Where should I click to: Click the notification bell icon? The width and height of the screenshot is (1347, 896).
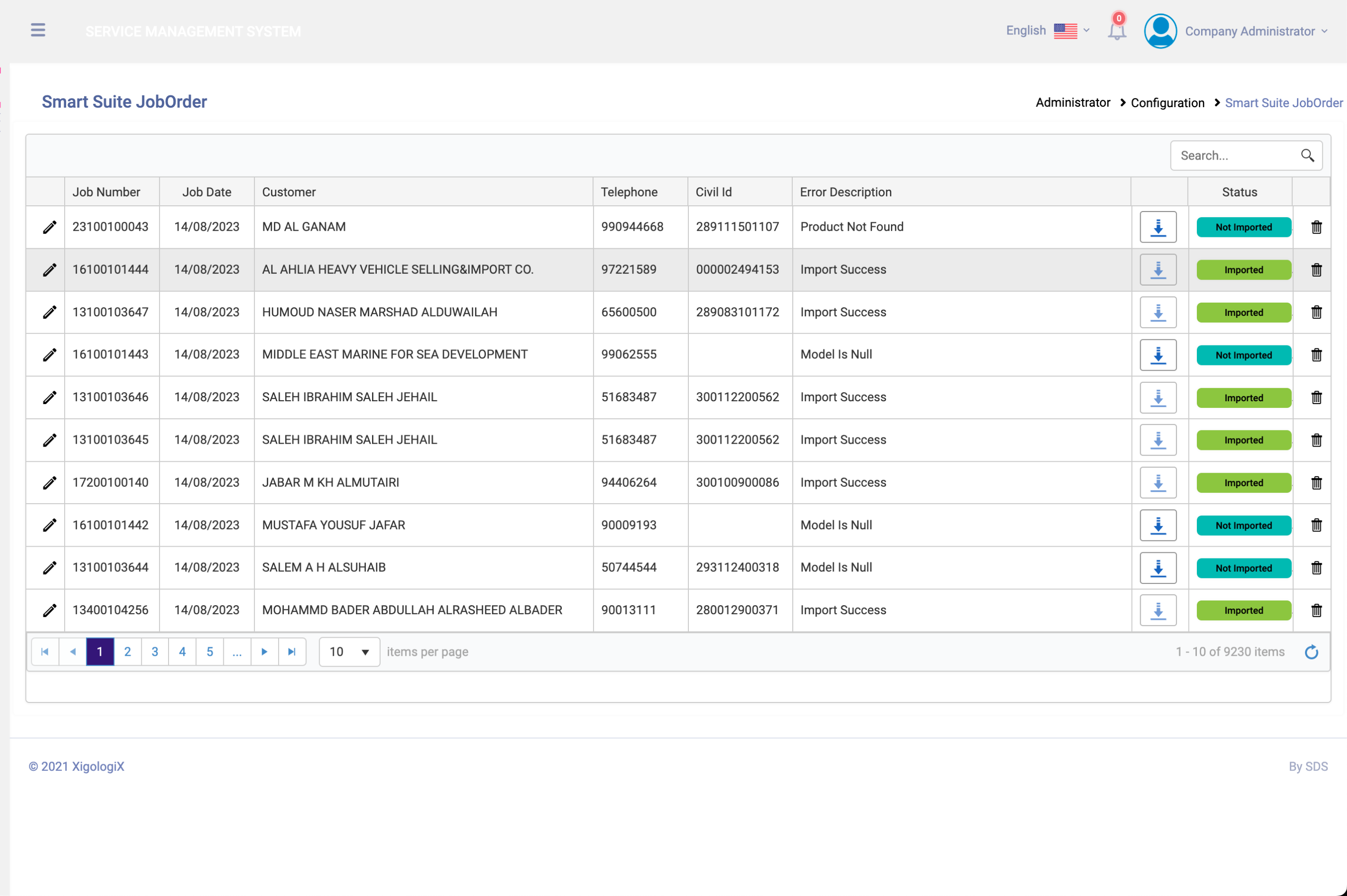point(1116,31)
